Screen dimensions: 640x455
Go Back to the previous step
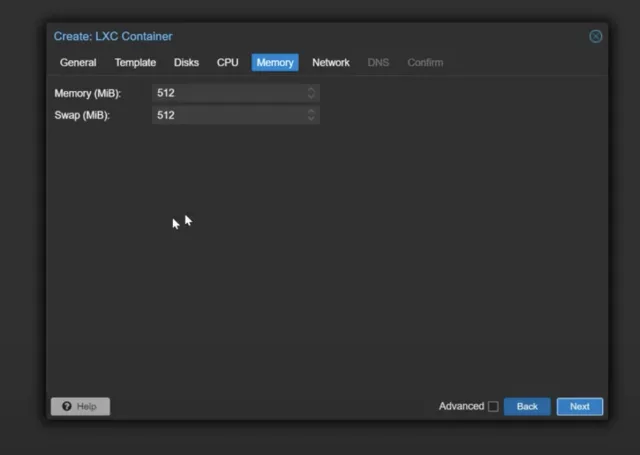527,406
